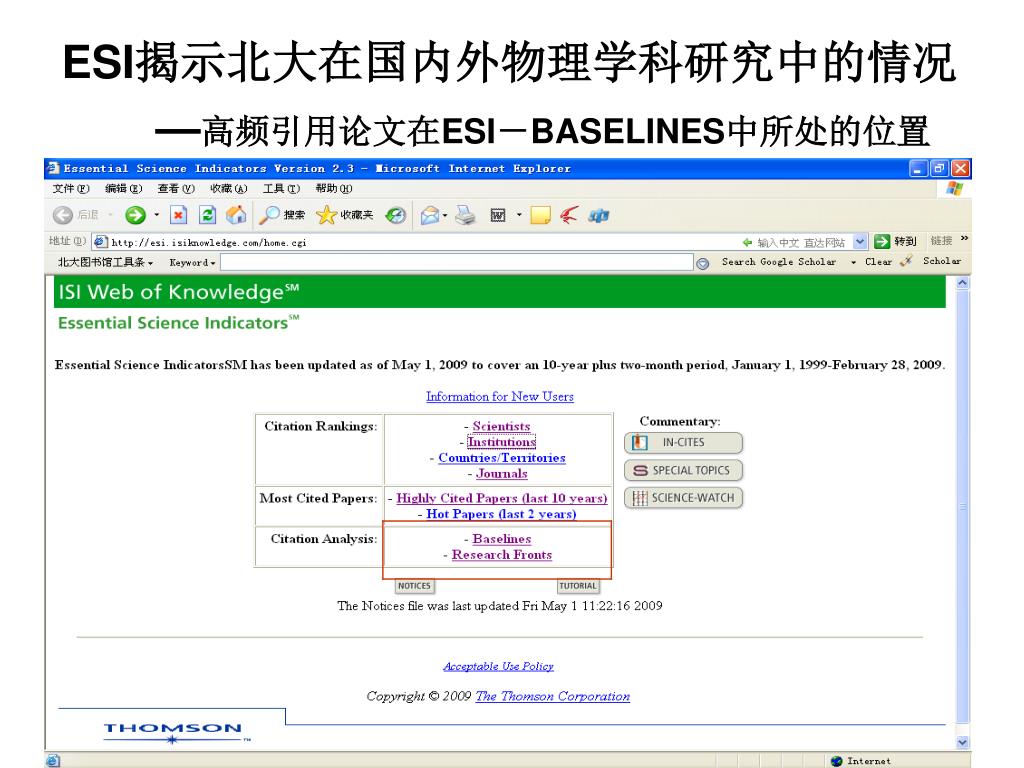Click the 转到 Go button
Screen dimensions: 1024x768
click(x=896, y=242)
